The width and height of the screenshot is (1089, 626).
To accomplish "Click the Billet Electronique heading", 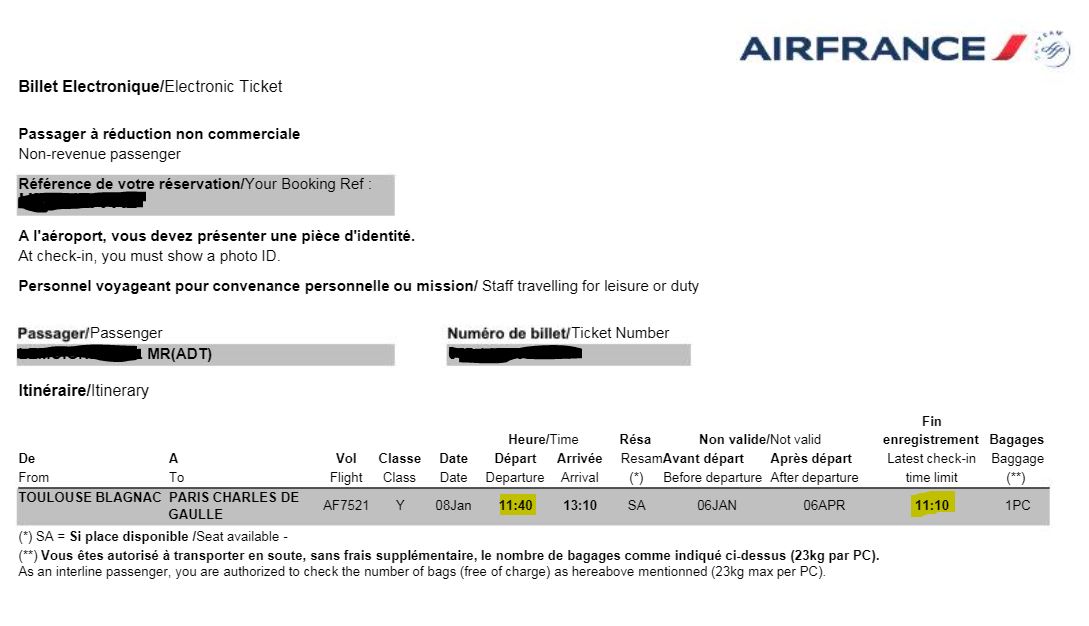I will (x=150, y=86).
